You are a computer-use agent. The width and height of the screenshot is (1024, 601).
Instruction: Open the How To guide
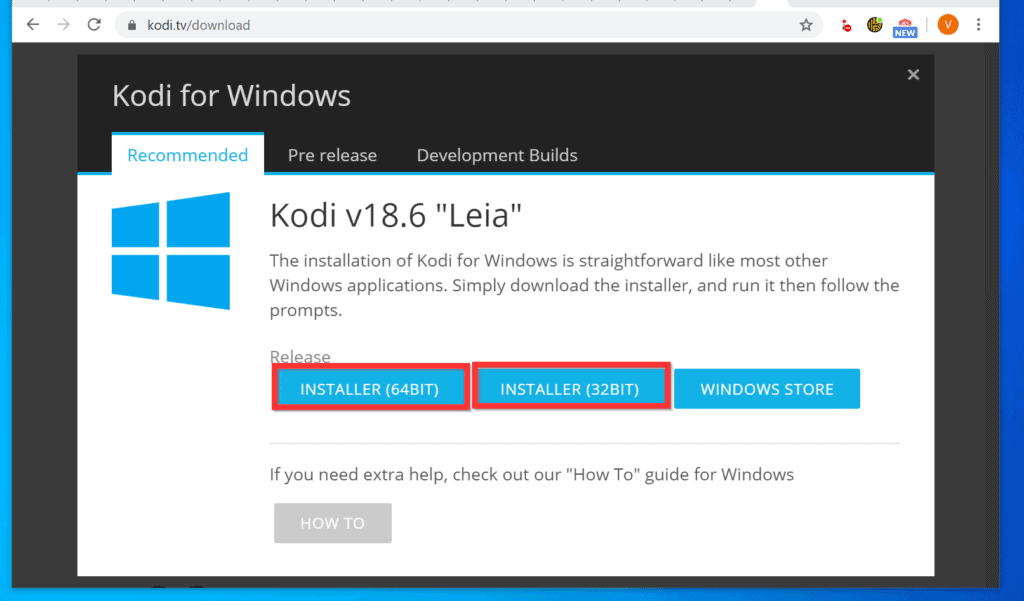point(332,522)
